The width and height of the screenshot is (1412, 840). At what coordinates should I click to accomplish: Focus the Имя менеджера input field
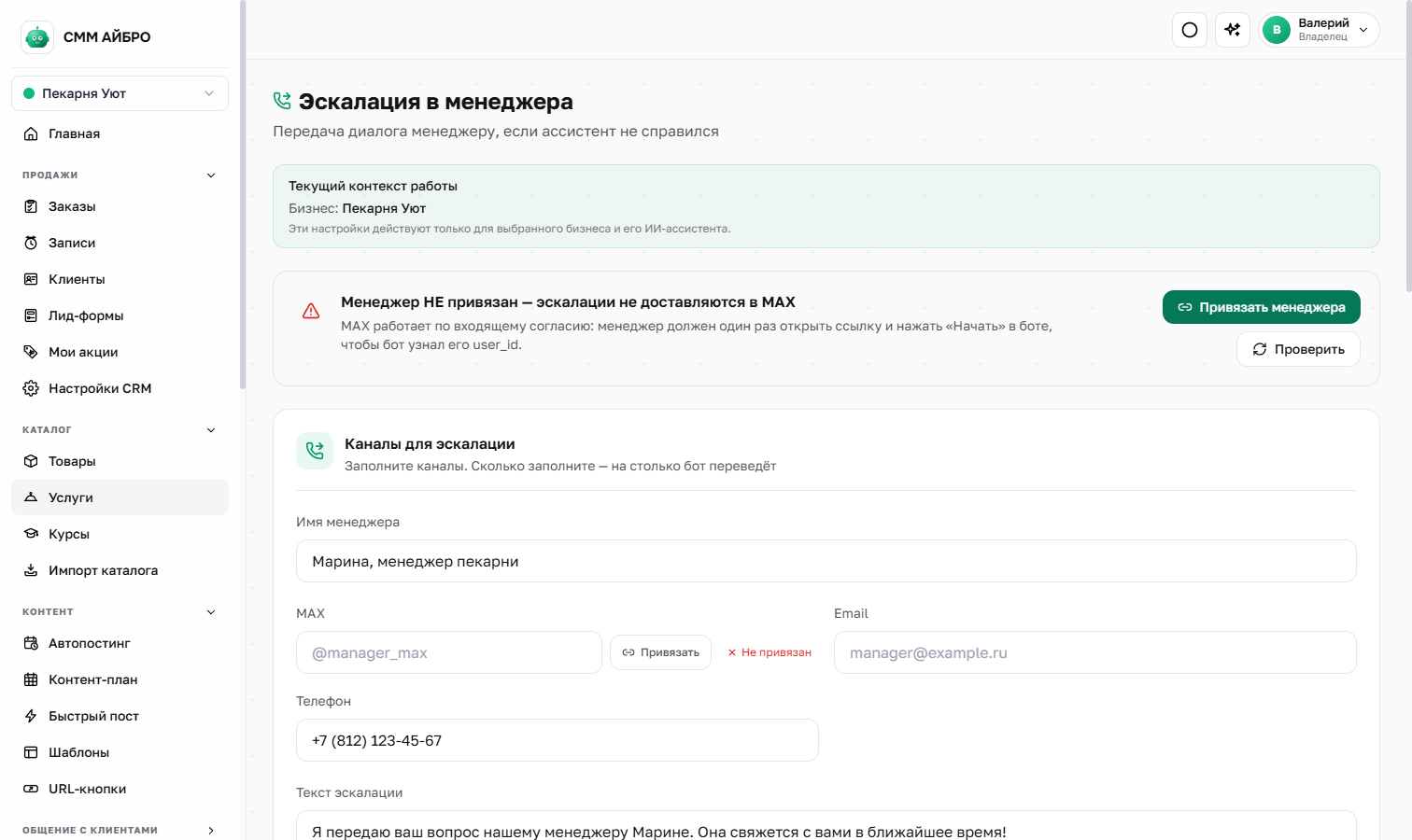pos(826,561)
